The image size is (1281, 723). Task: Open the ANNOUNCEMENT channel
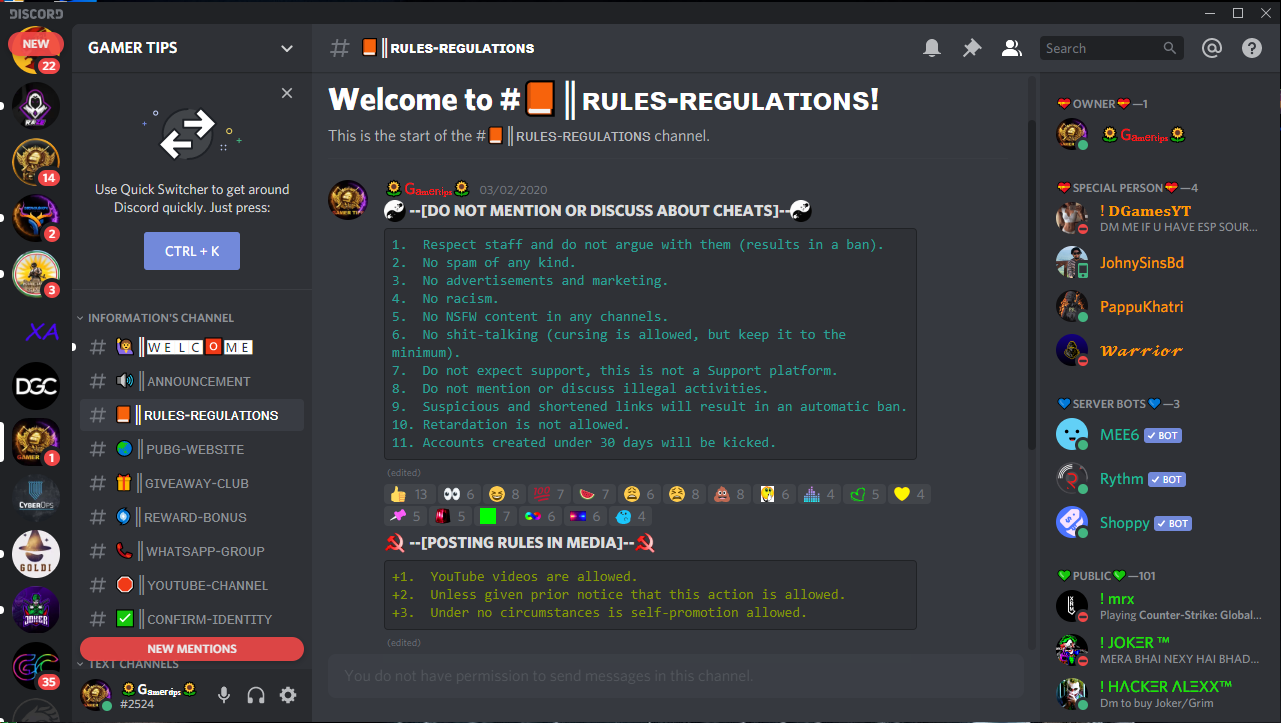tap(192, 381)
